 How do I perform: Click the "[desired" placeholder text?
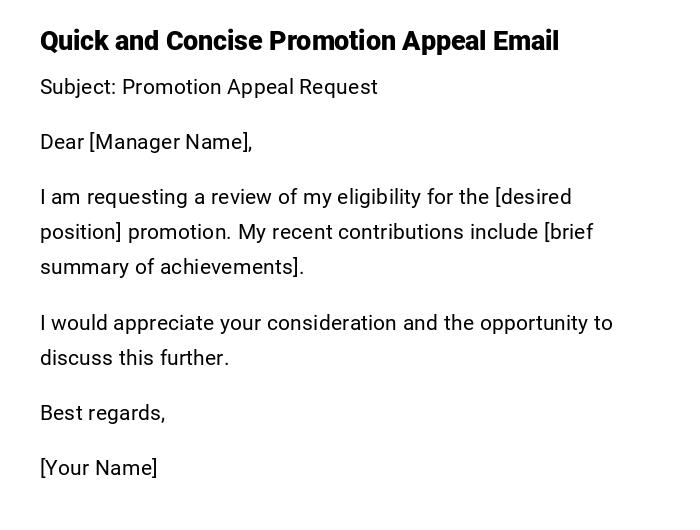coord(533,197)
